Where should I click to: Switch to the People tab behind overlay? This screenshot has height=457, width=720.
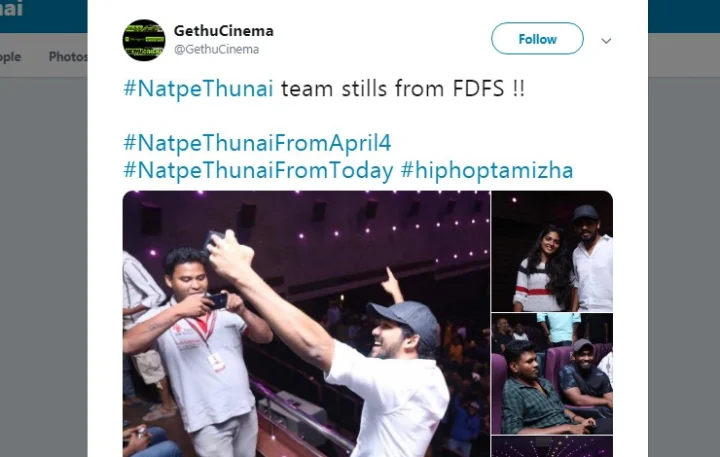click(x=11, y=57)
